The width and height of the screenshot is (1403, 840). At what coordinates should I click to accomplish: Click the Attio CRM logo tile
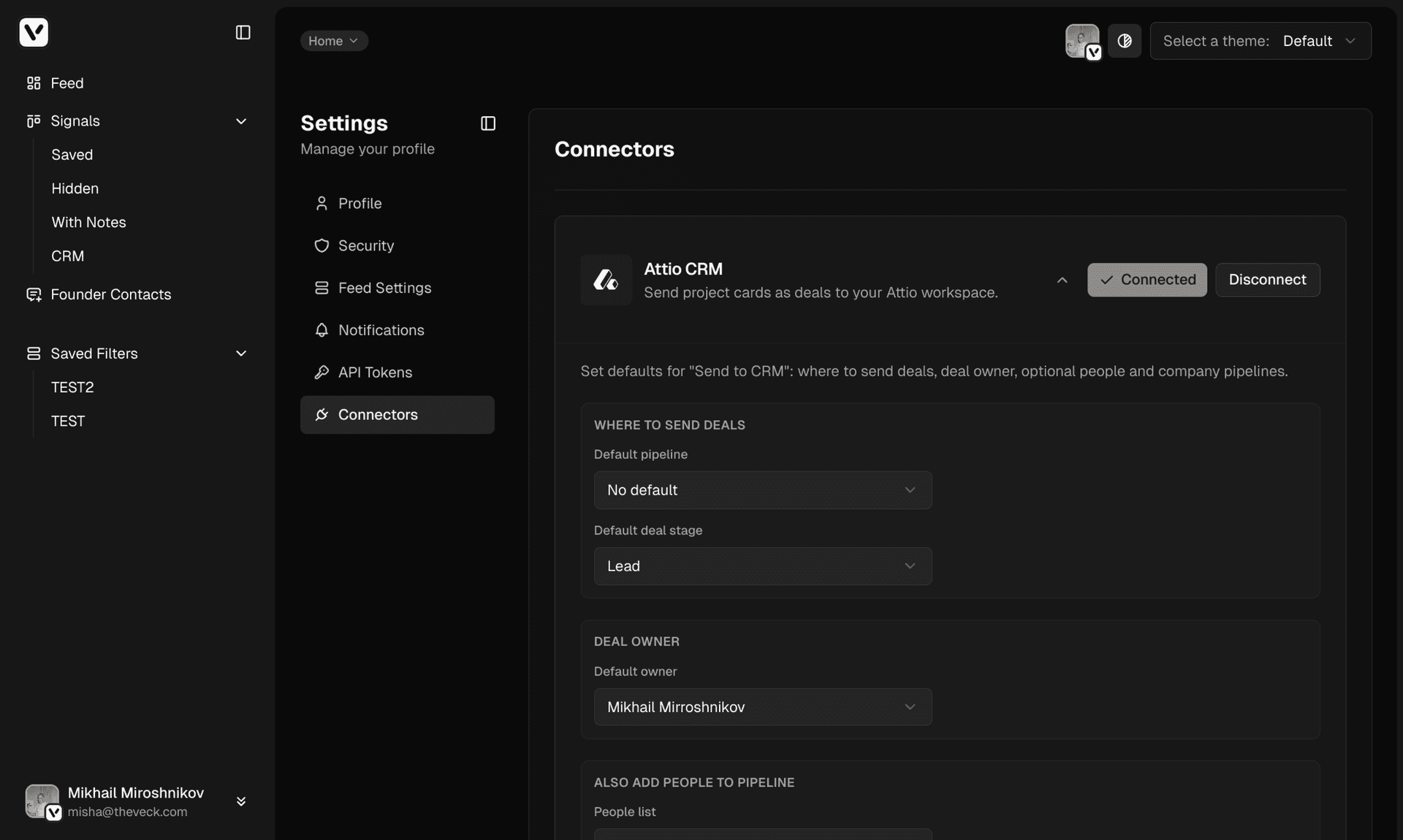point(606,280)
